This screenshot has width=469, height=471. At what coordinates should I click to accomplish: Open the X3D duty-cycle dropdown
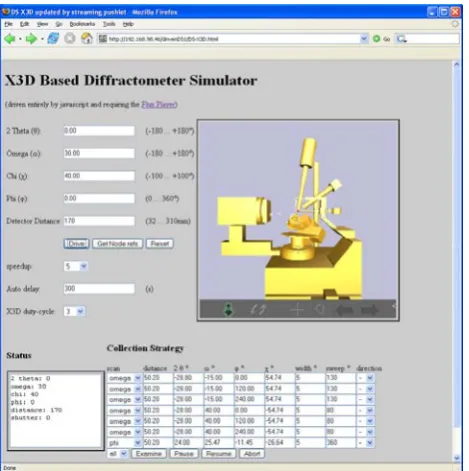point(74,311)
